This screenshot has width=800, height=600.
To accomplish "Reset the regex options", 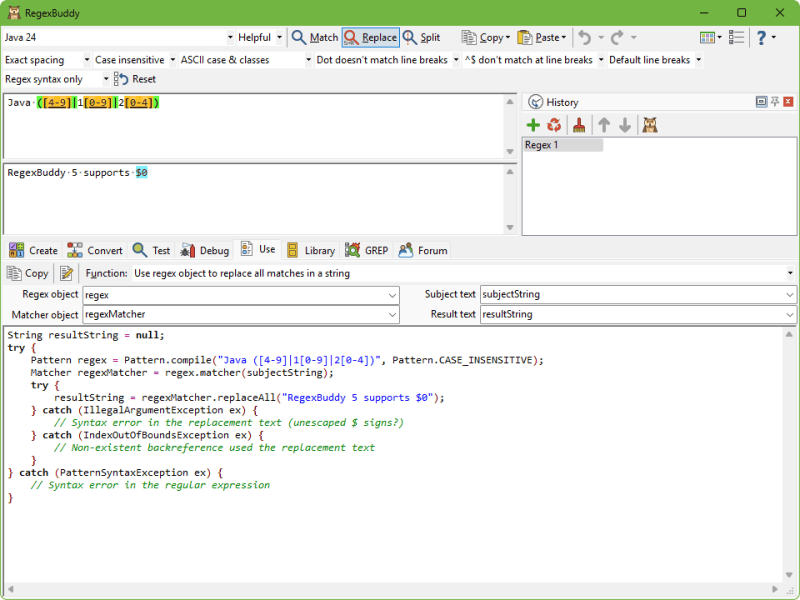I will click(135, 79).
